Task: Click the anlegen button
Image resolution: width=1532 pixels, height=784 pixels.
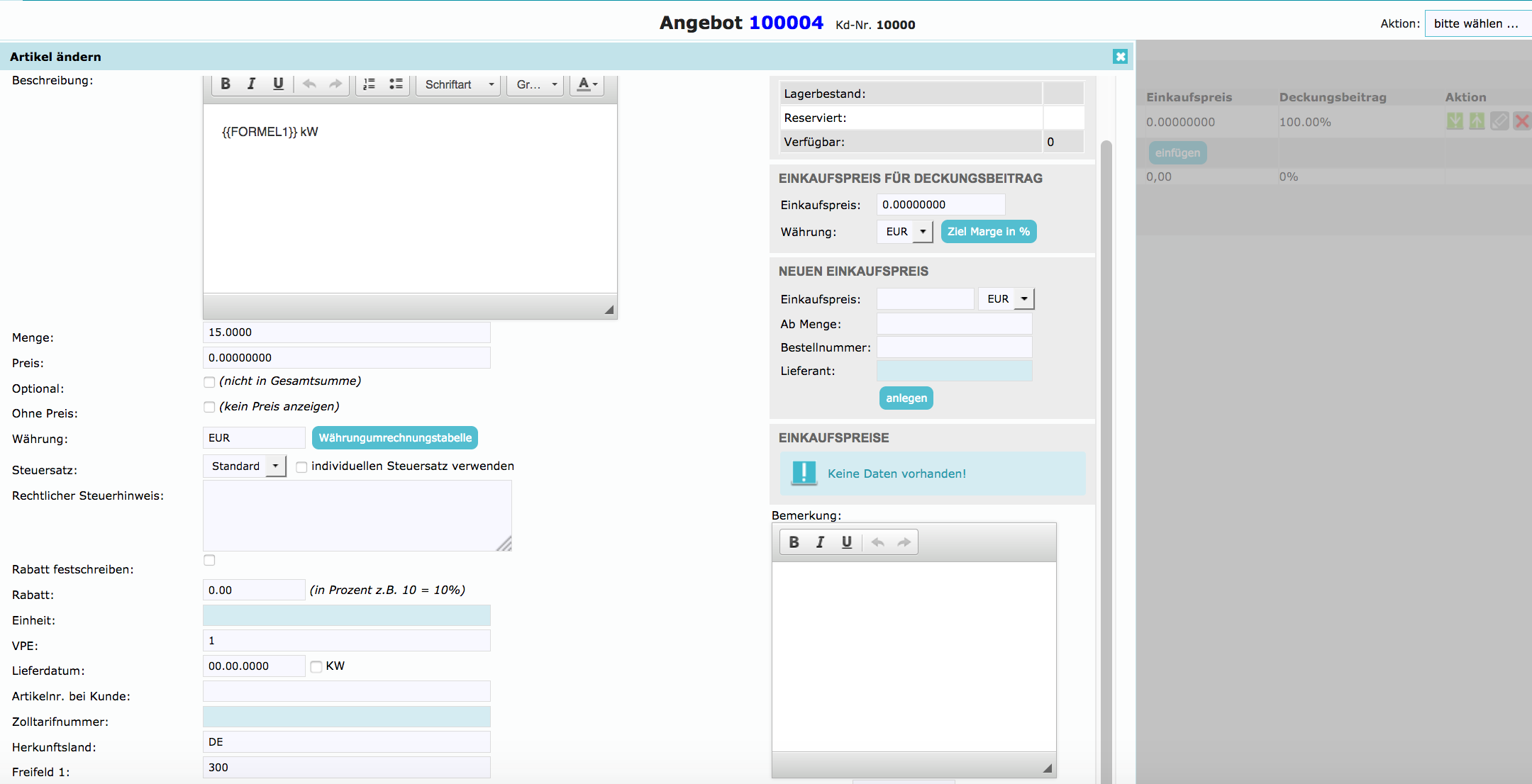Action: point(906,398)
